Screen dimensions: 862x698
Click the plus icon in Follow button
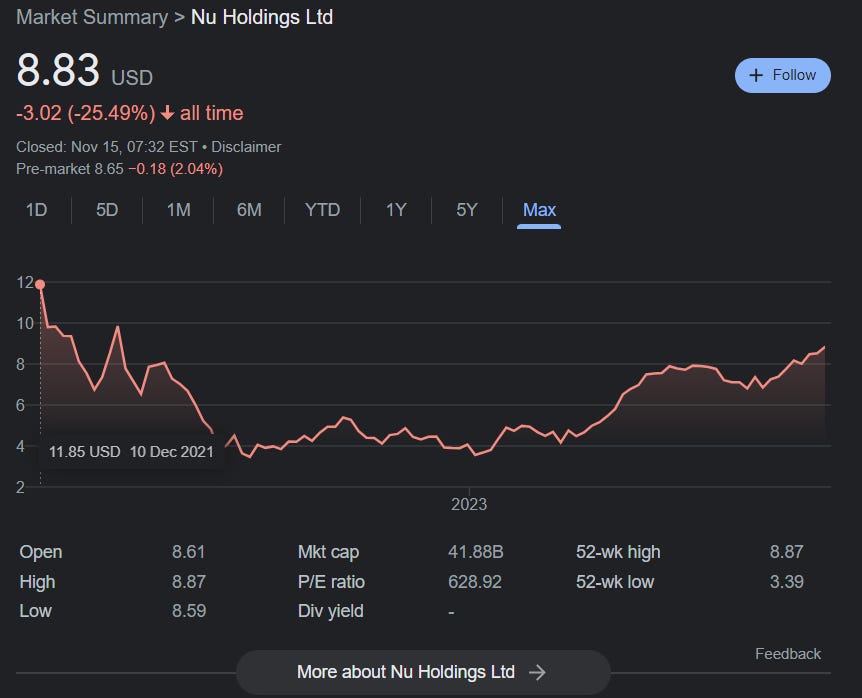(756, 75)
